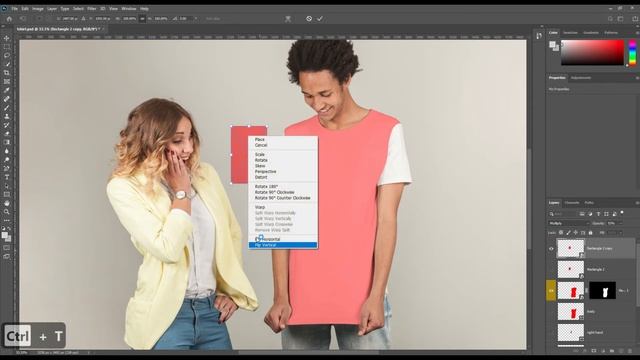Viewport: 640px width, 360px height.
Task: Open the Filter menu
Action: tap(92, 9)
